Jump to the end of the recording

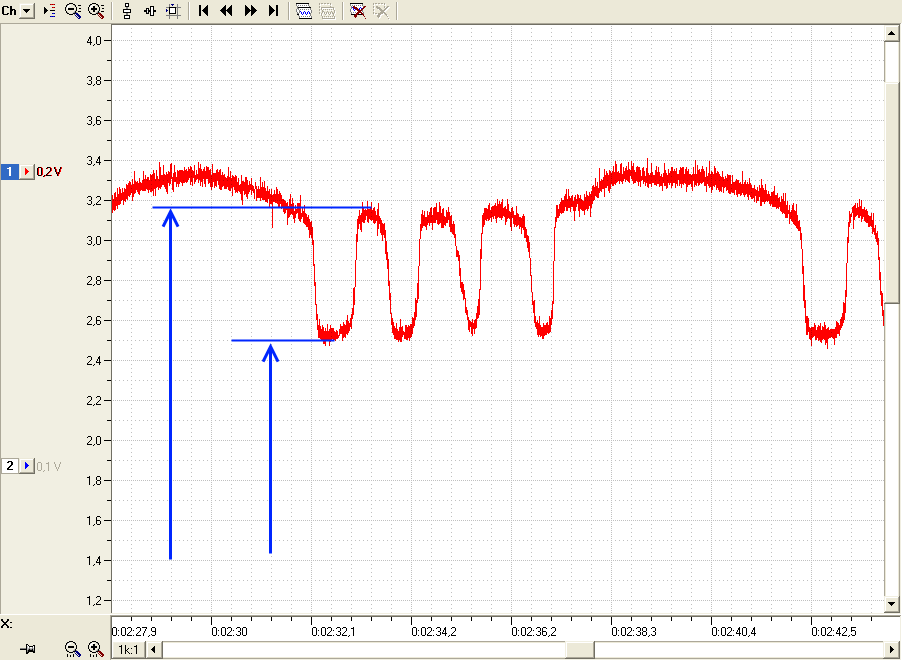coord(274,10)
